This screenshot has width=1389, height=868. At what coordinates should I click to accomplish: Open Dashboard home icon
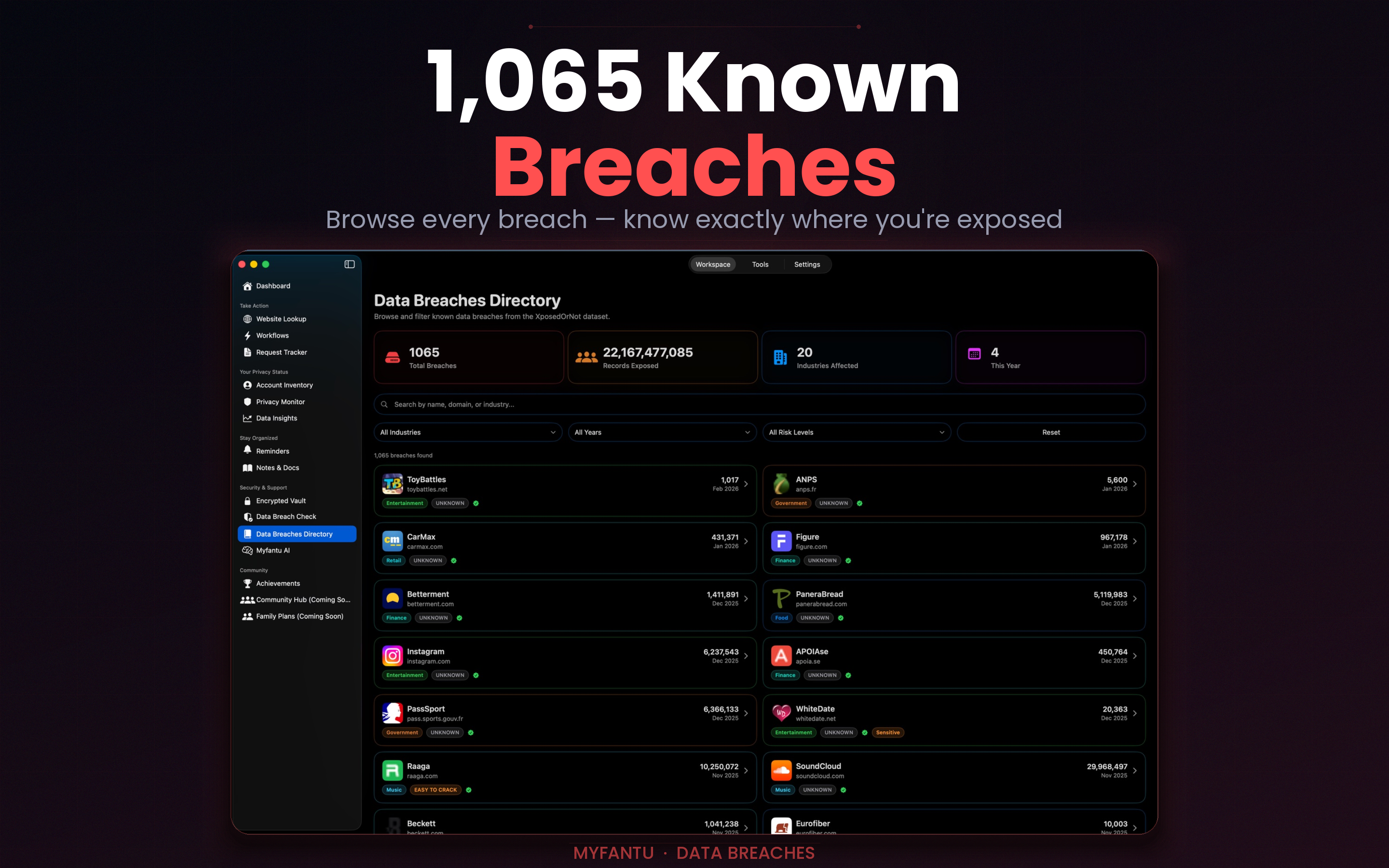point(247,286)
